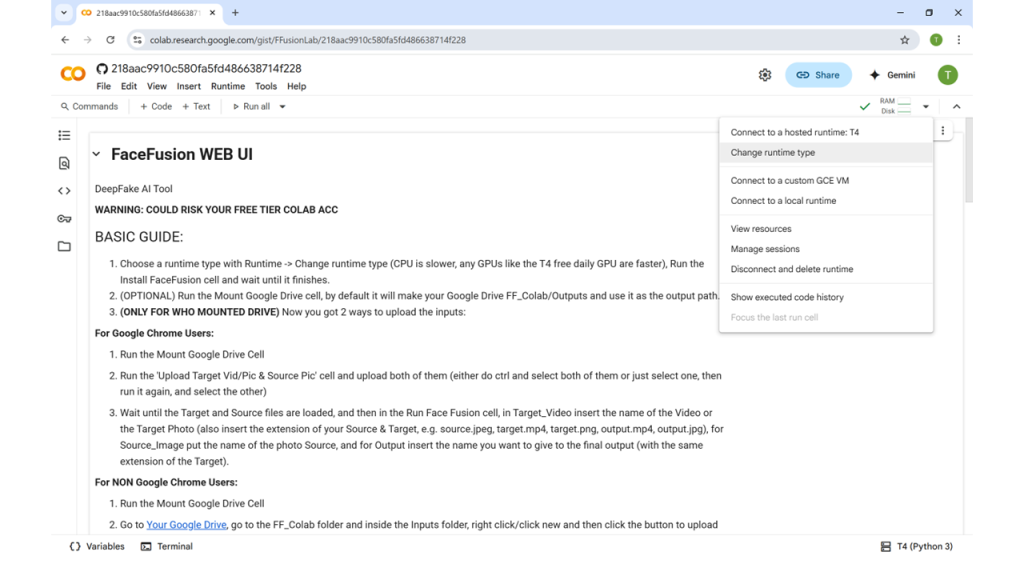
Task: Select Connect to a local runtime
Action: (x=826, y=200)
